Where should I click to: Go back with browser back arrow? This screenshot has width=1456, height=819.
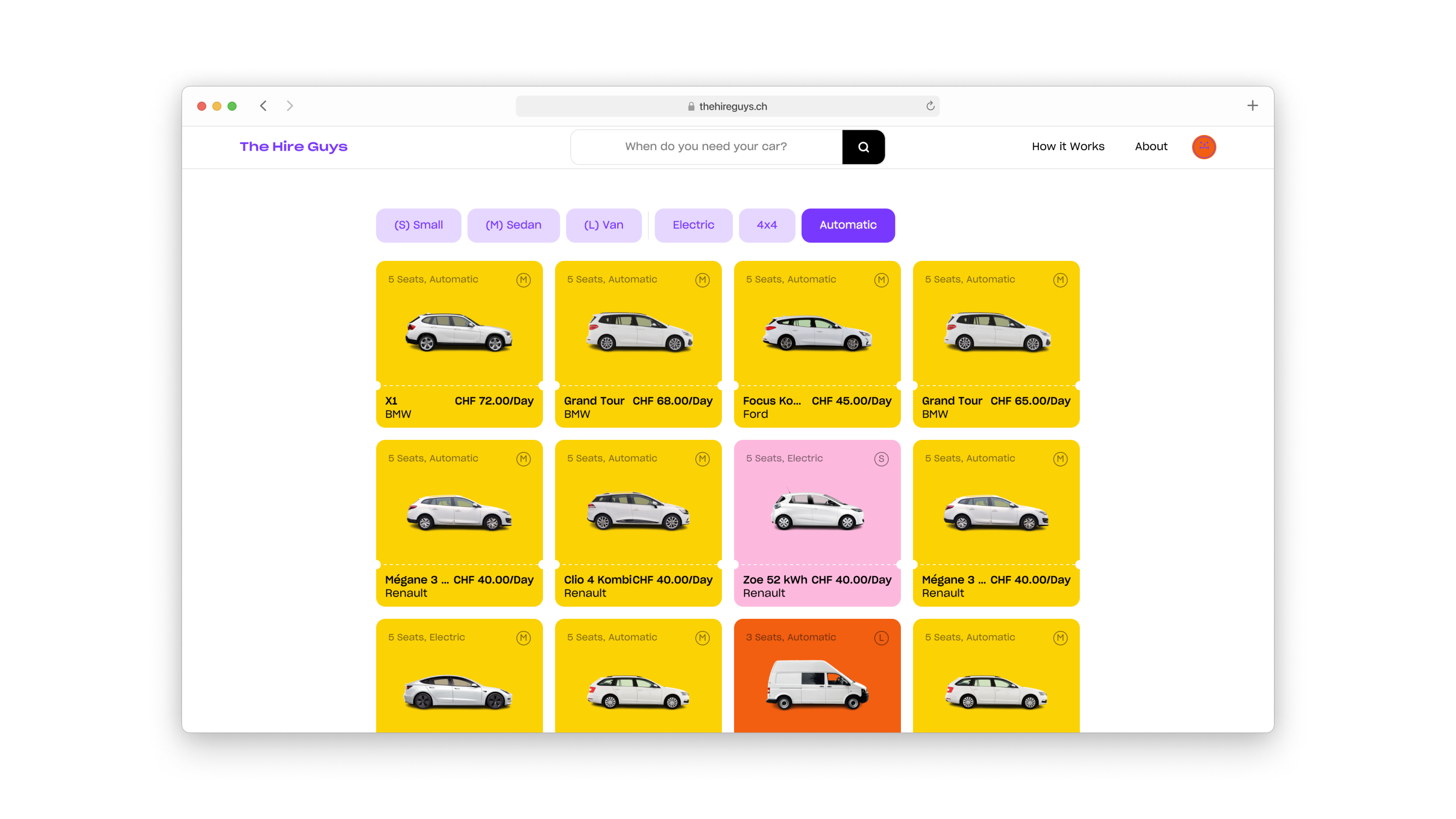pyautogui.click(x=263, y=106)
